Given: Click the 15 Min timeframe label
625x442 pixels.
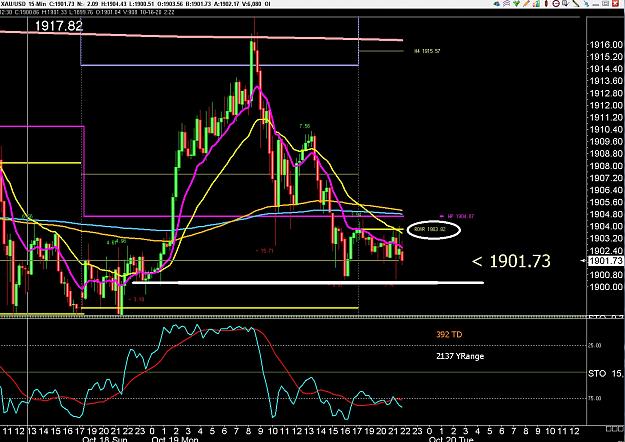Looking at the screenshot, I should pos(37,4).
